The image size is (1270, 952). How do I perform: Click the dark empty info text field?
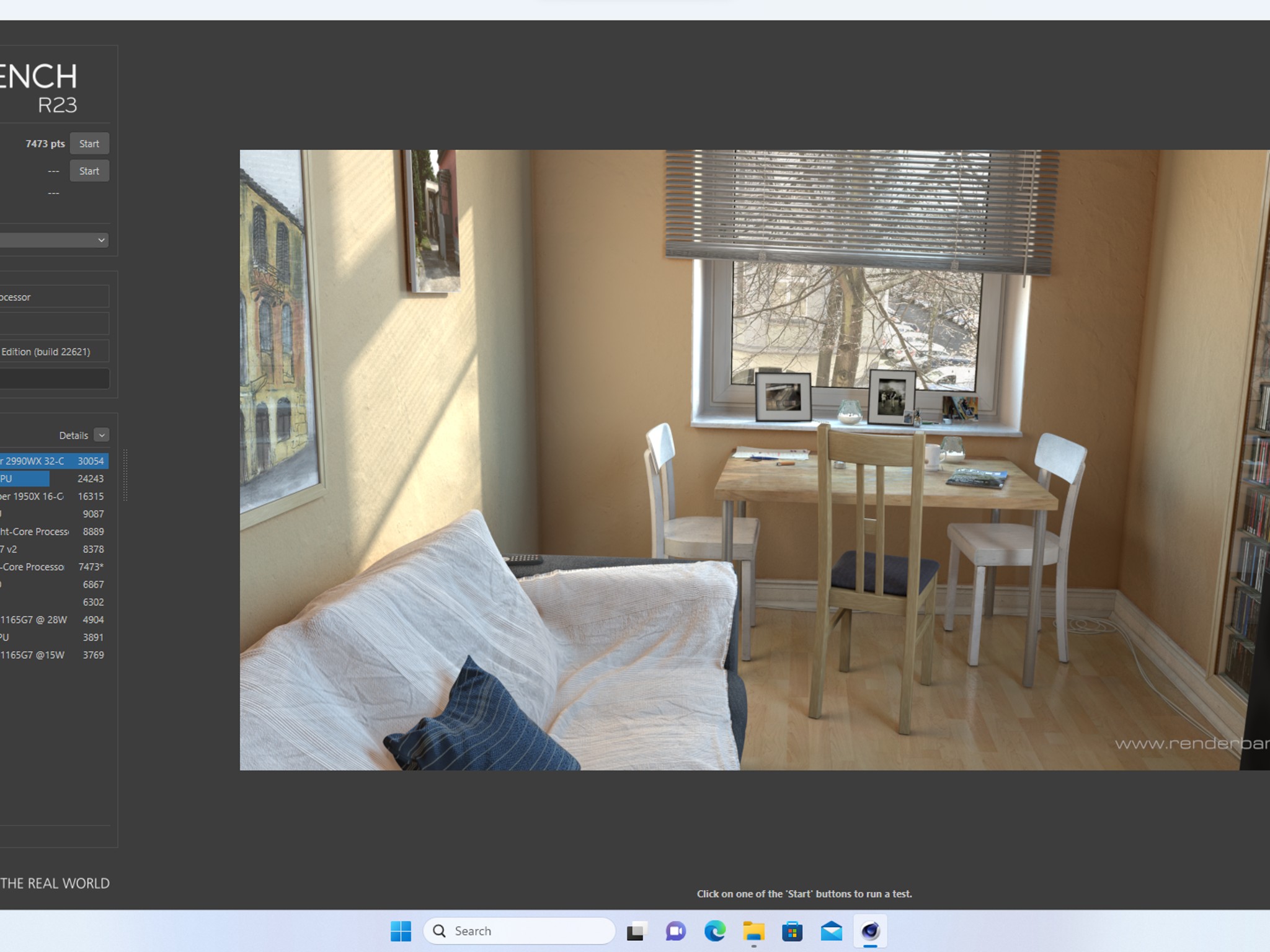click(55, 379)
